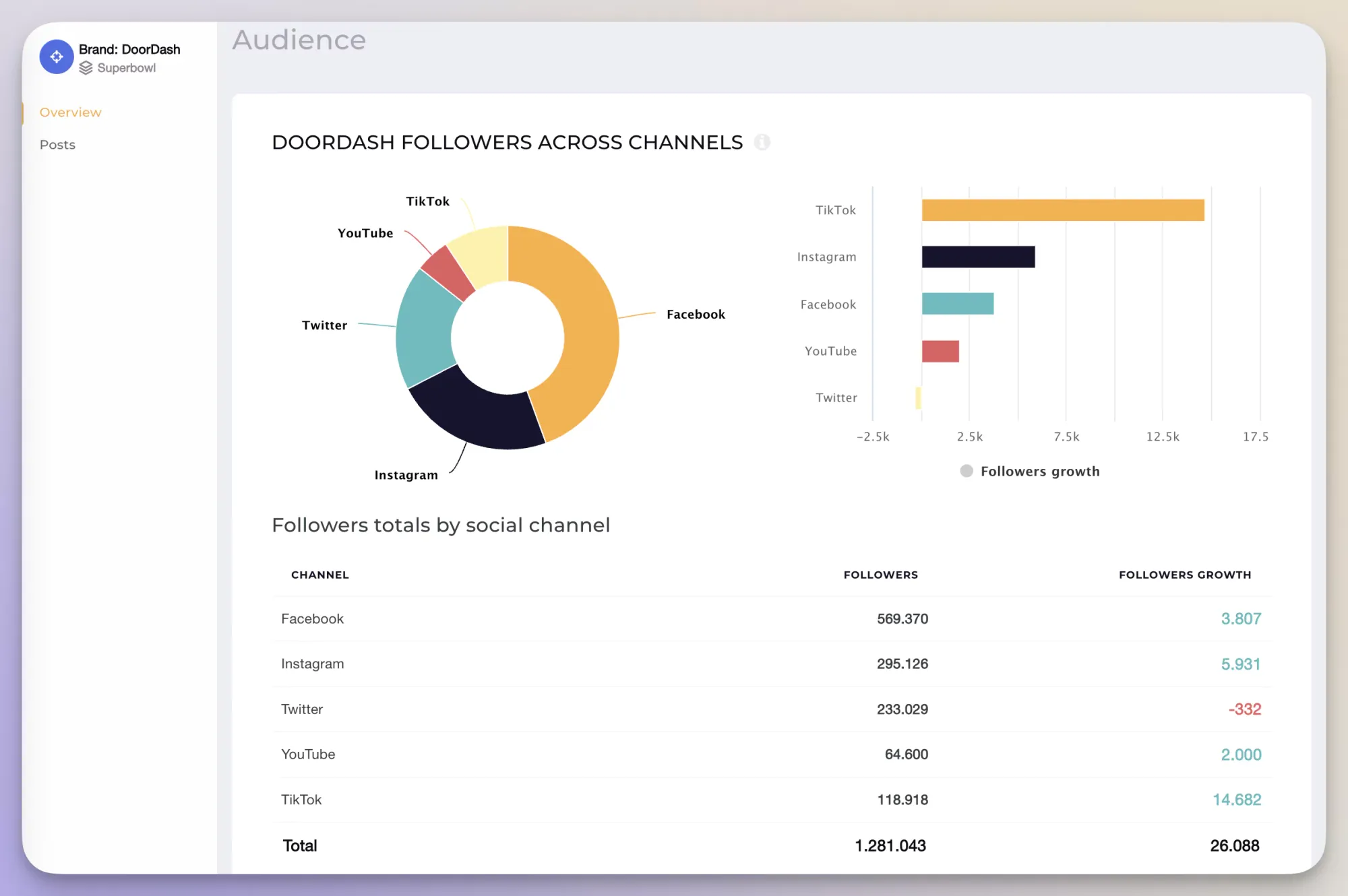This screenshot has height=896, width=1348.
Task: Click the 118.918 followers value
Action: point(902,800)
